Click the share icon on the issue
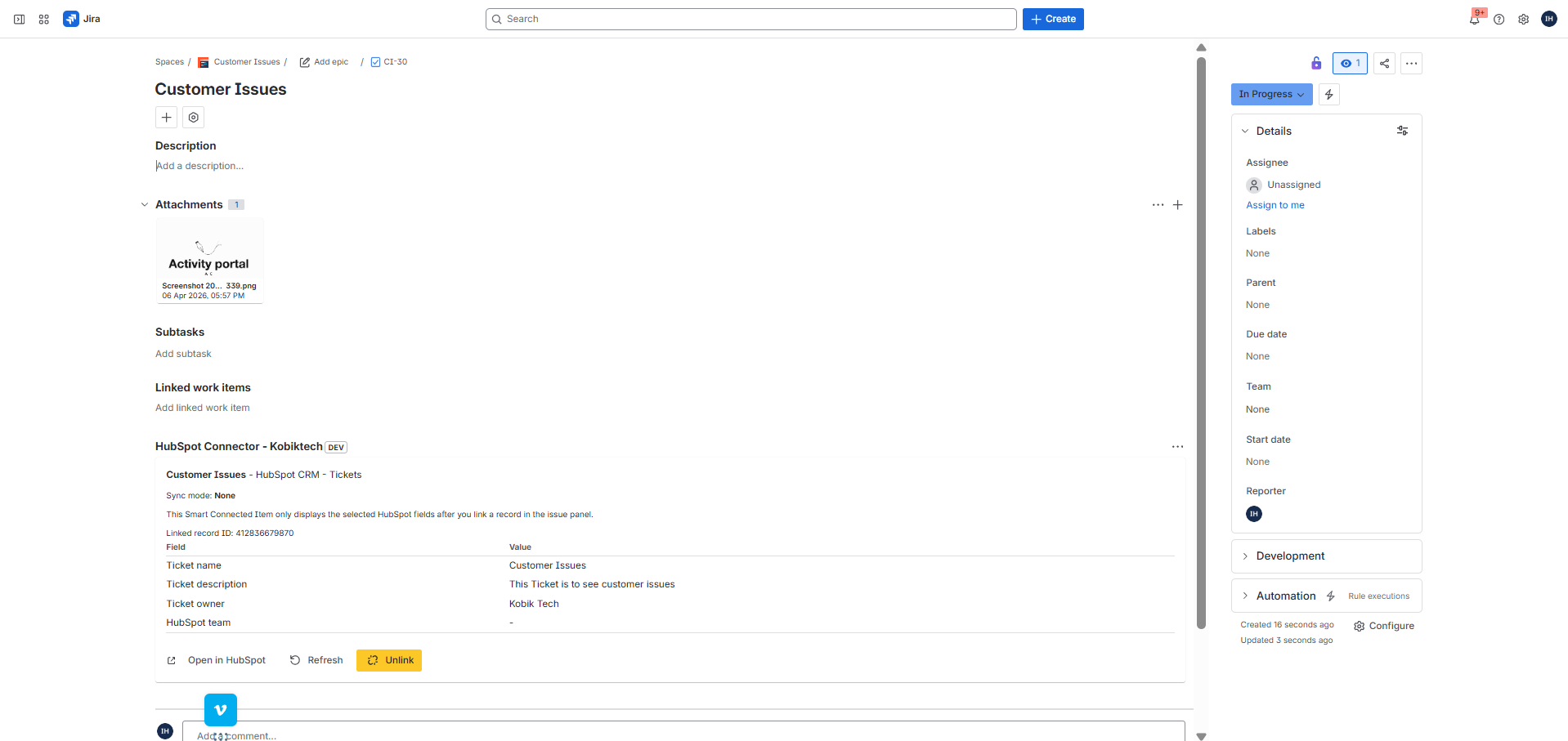 [x=1384, y=63]
